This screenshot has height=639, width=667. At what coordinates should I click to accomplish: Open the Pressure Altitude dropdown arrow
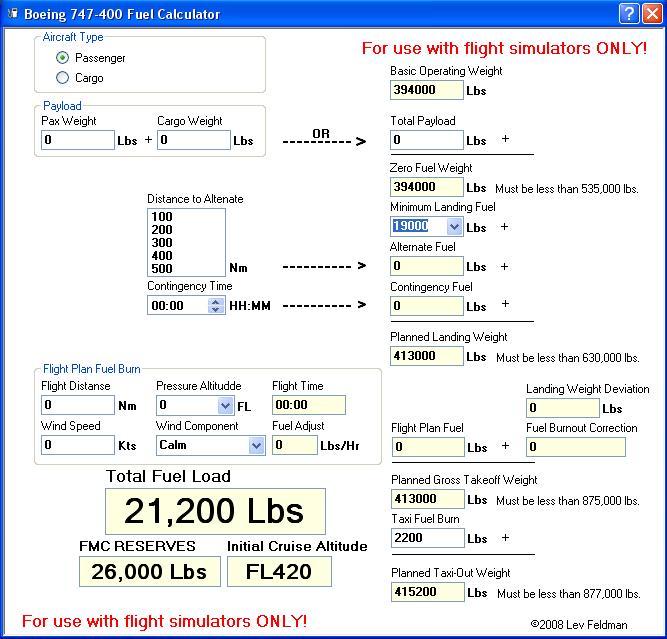point(225,405)
